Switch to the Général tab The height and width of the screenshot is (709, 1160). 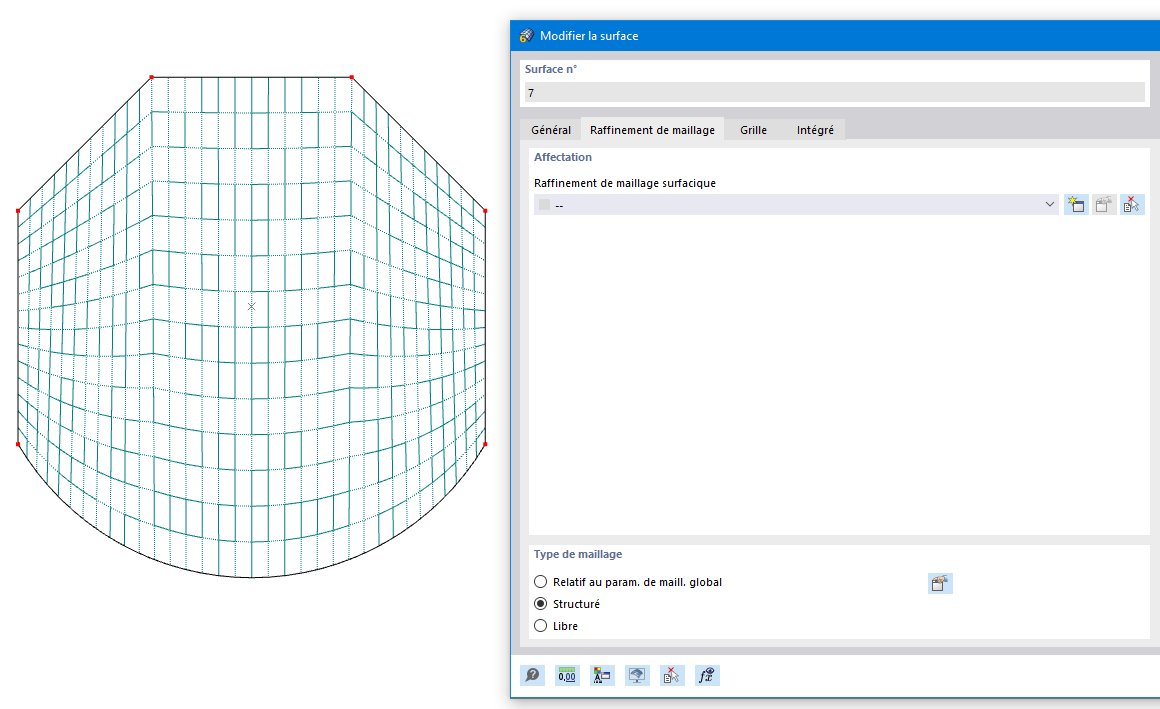tap(551, 130)
